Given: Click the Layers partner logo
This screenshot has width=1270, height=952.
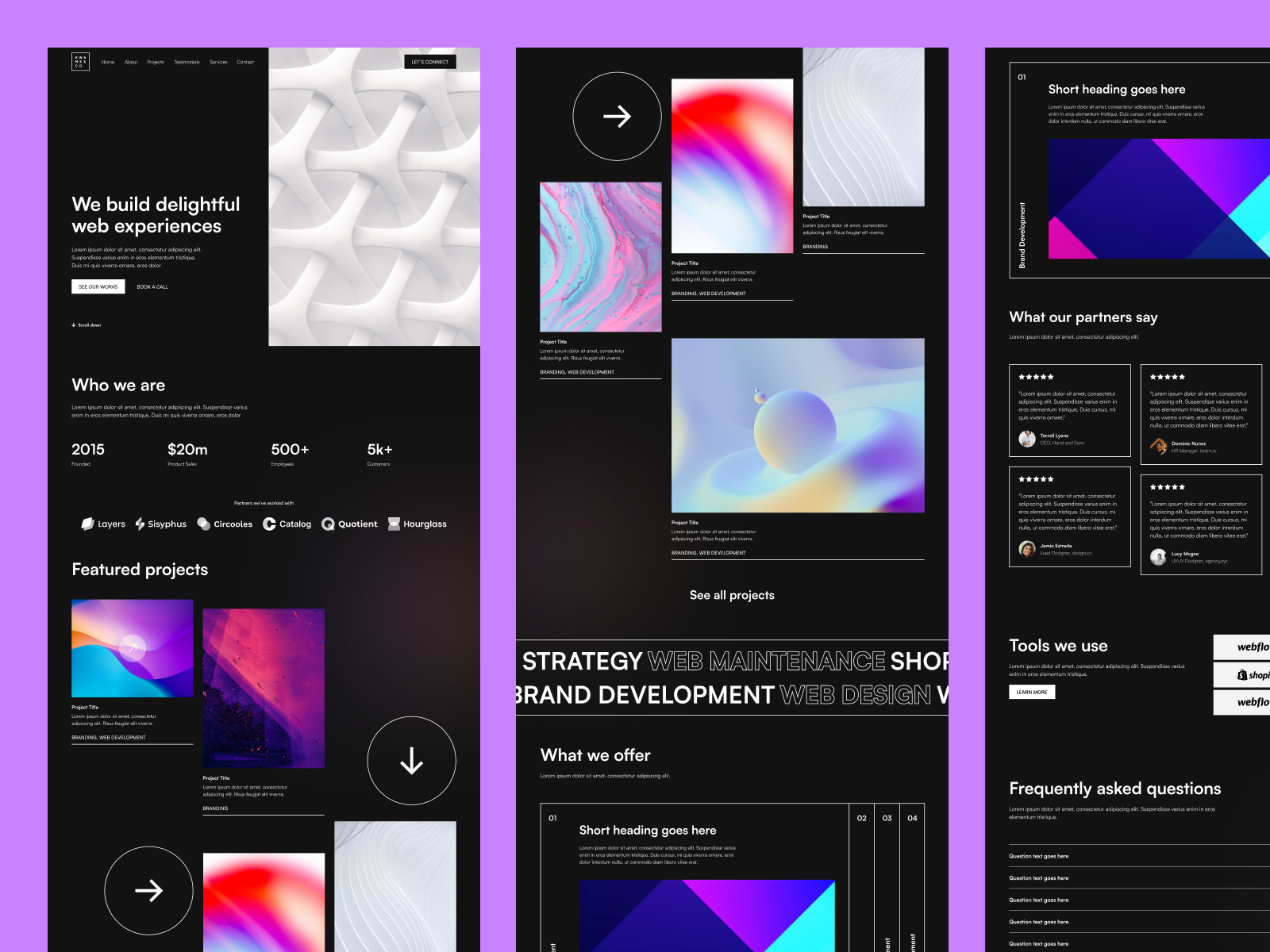Looking at the screenshot, I should coord(103,524).
